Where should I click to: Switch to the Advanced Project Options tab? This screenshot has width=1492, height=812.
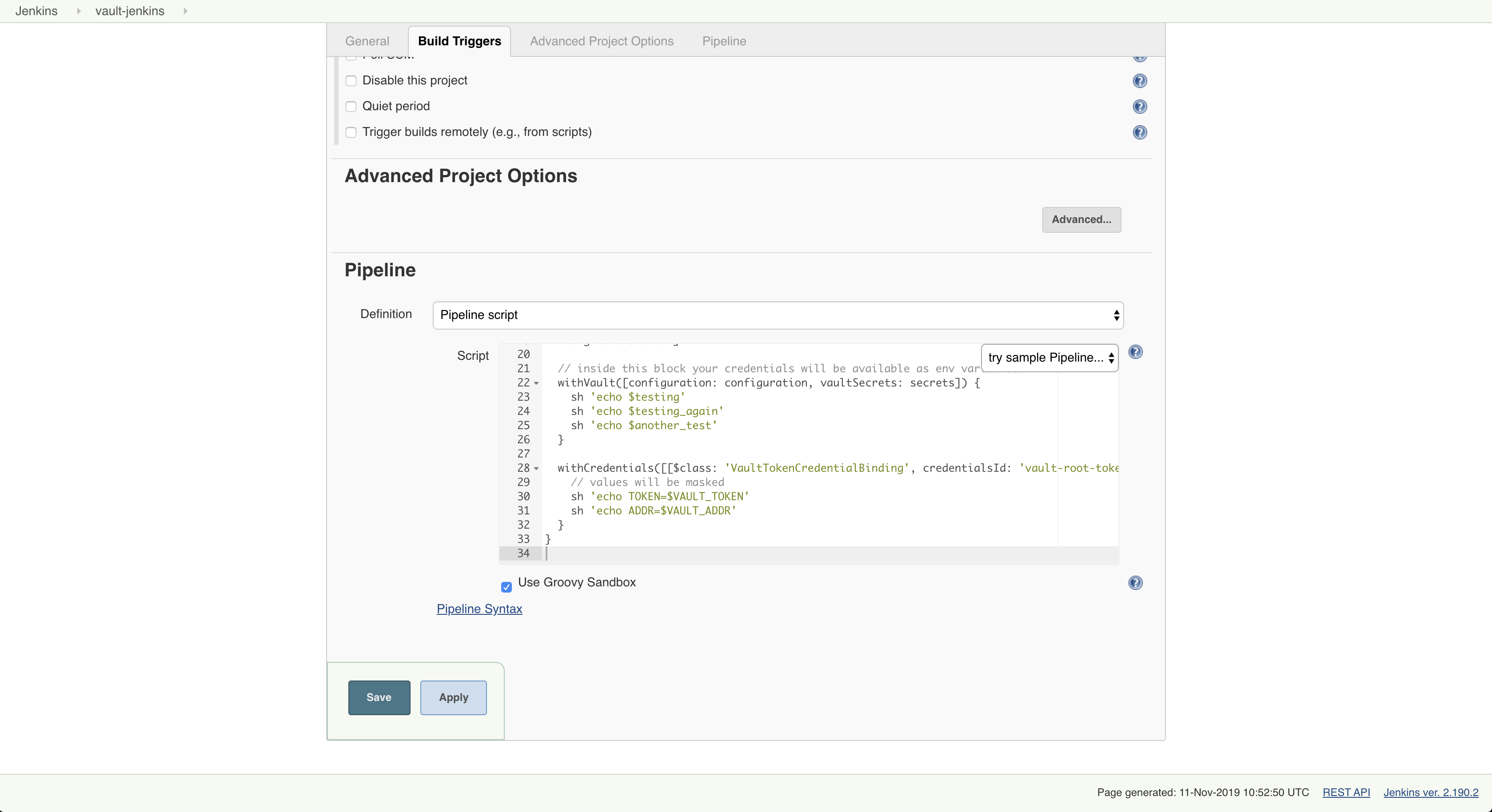point(602,41)
